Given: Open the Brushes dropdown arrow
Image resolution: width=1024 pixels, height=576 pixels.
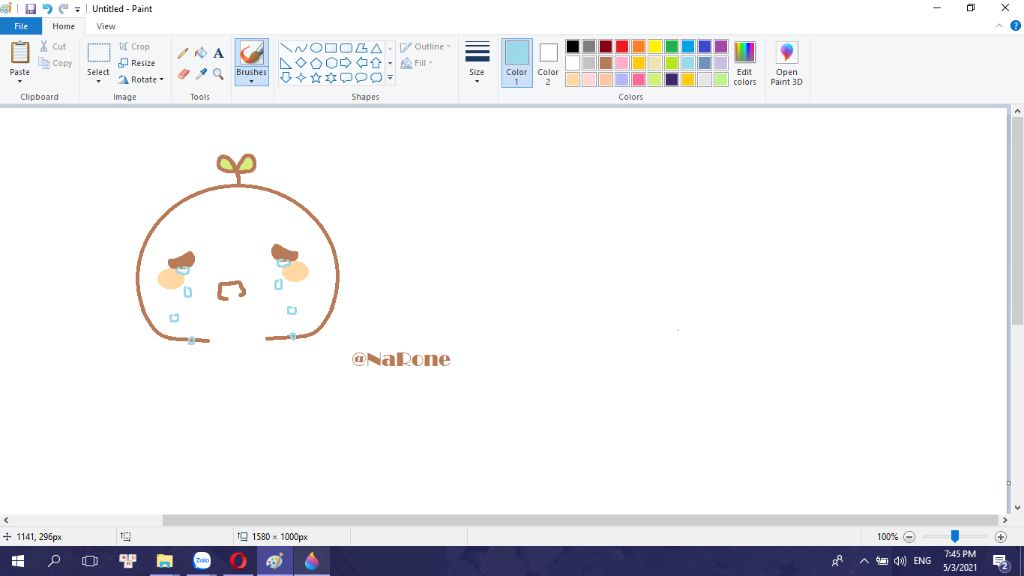Looking at the screenshot, I should [x=251, y=82].
